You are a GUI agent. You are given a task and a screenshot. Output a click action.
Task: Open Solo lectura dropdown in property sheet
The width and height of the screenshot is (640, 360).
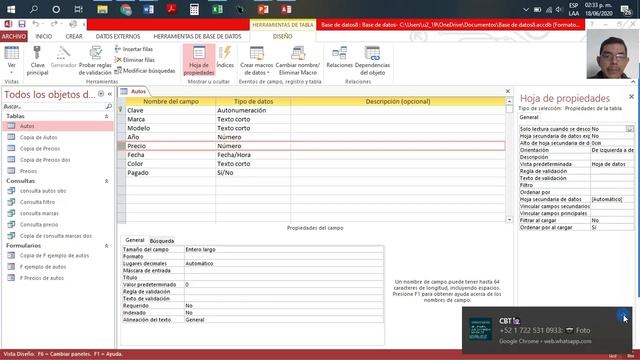pos(630,129)
